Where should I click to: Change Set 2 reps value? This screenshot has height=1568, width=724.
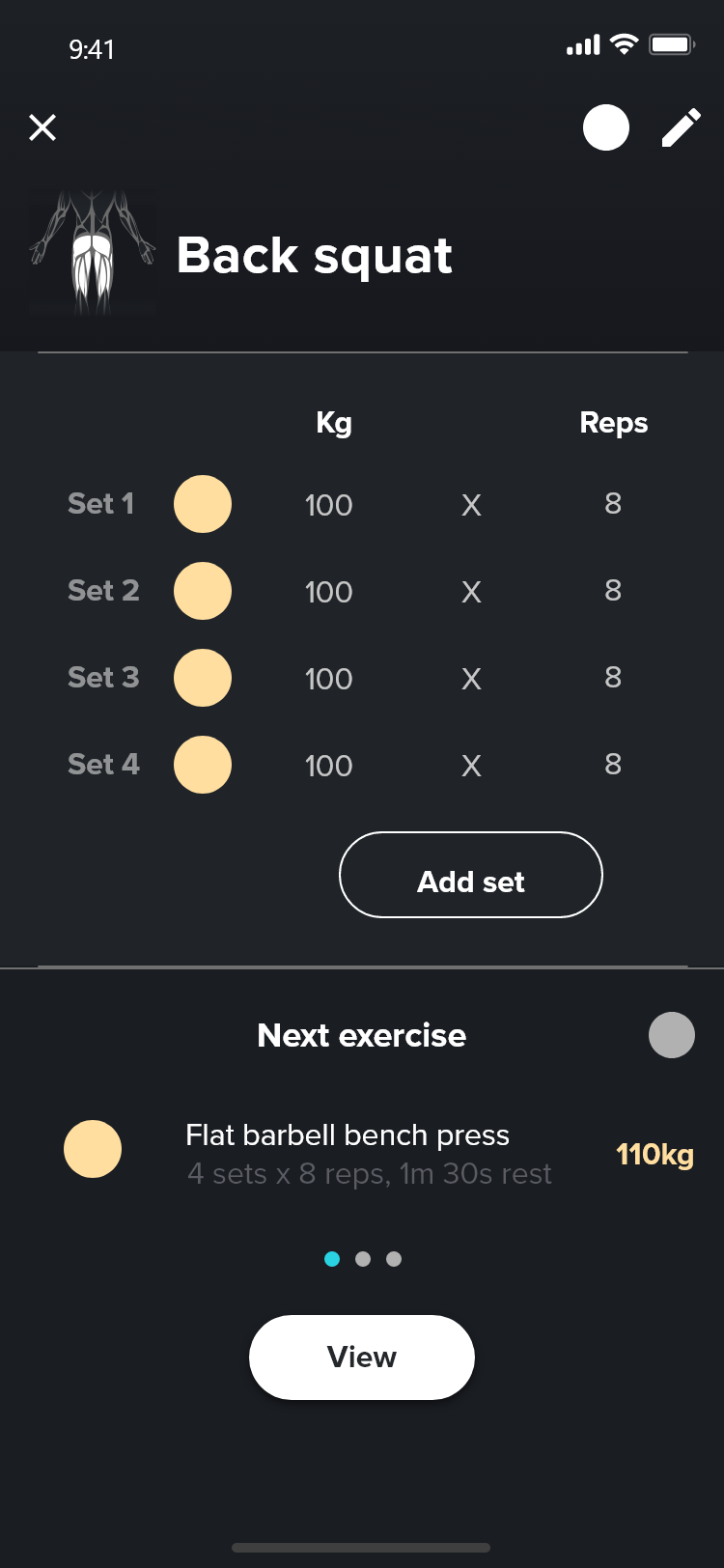(613, 591)
